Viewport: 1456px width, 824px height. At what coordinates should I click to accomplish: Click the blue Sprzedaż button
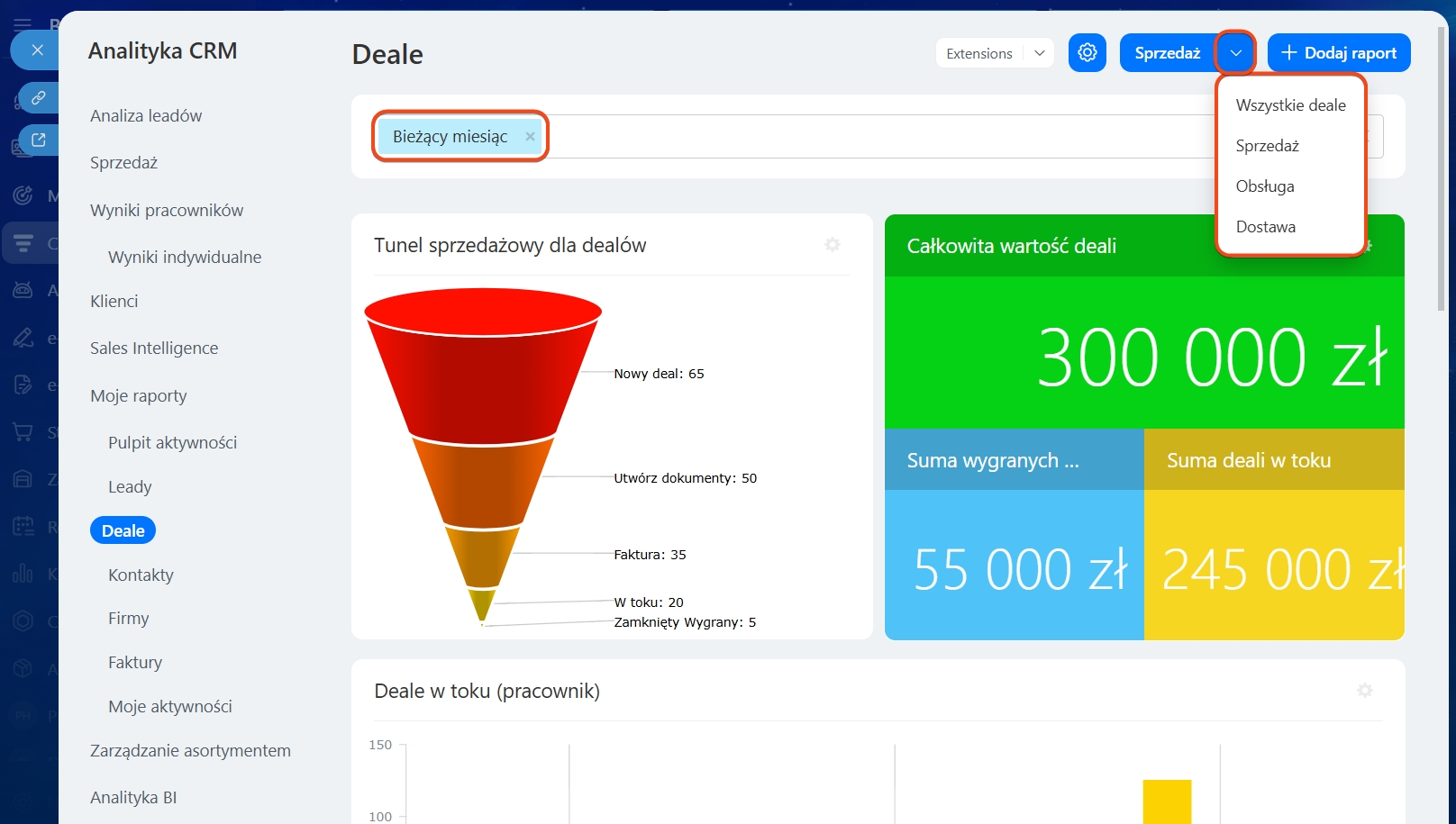point(1167,53)
